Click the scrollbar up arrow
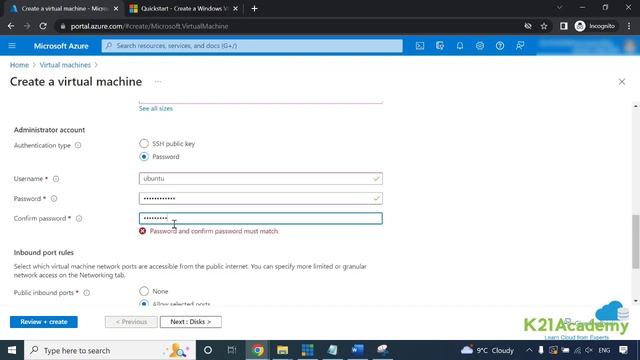 (636, 106)
